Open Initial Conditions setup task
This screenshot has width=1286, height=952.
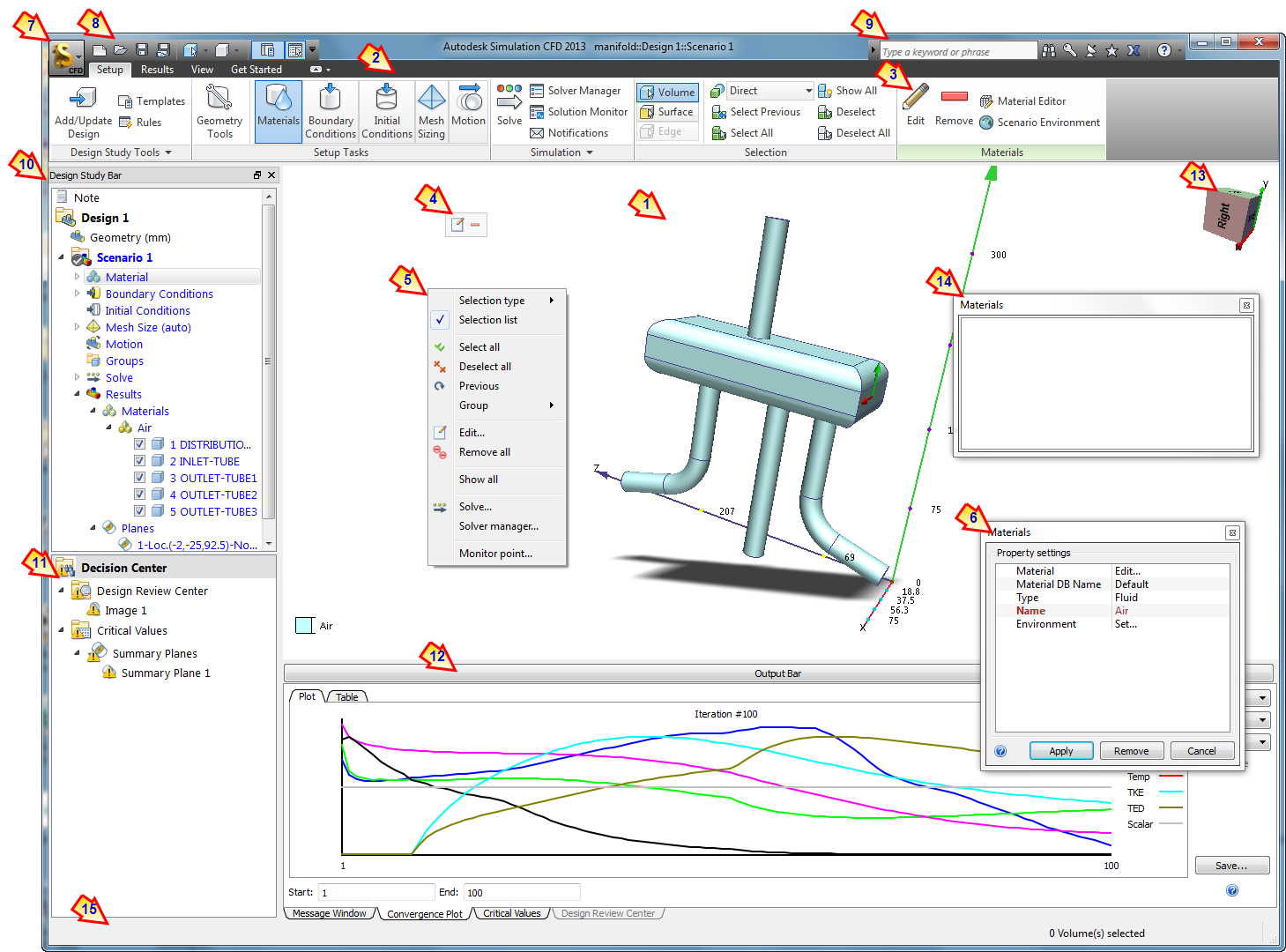point(387,112)
